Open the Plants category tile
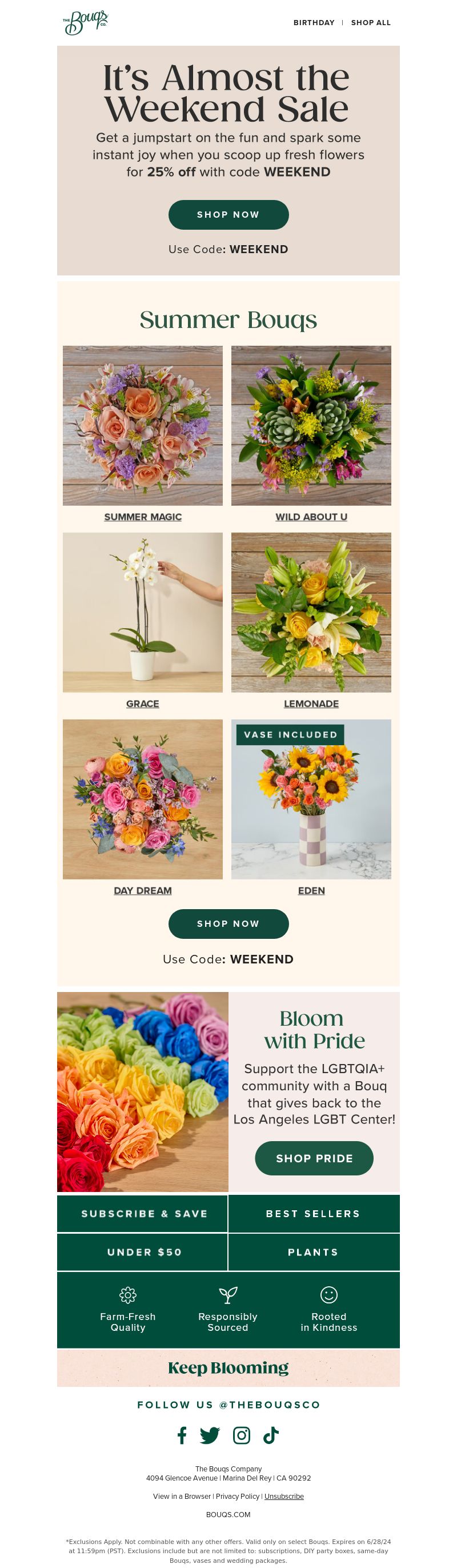457x1568 pixels. pos(314,1251)
